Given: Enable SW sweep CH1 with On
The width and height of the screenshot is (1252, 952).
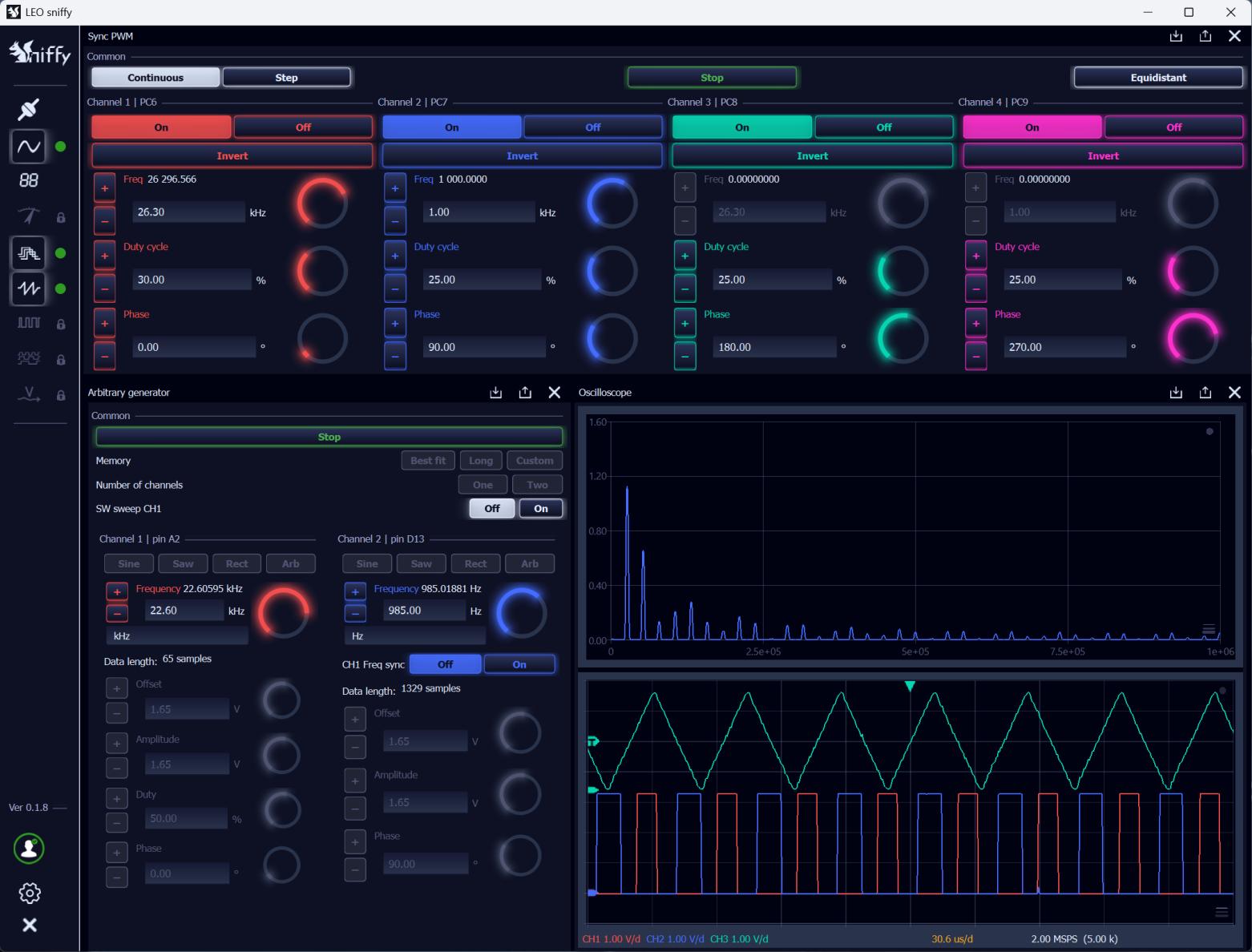Looking at the screenshot, I should (x=541, y=509).
